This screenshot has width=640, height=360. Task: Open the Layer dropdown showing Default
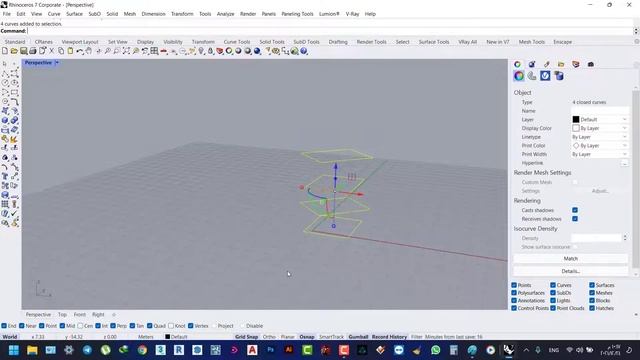[x=600, y=120]
